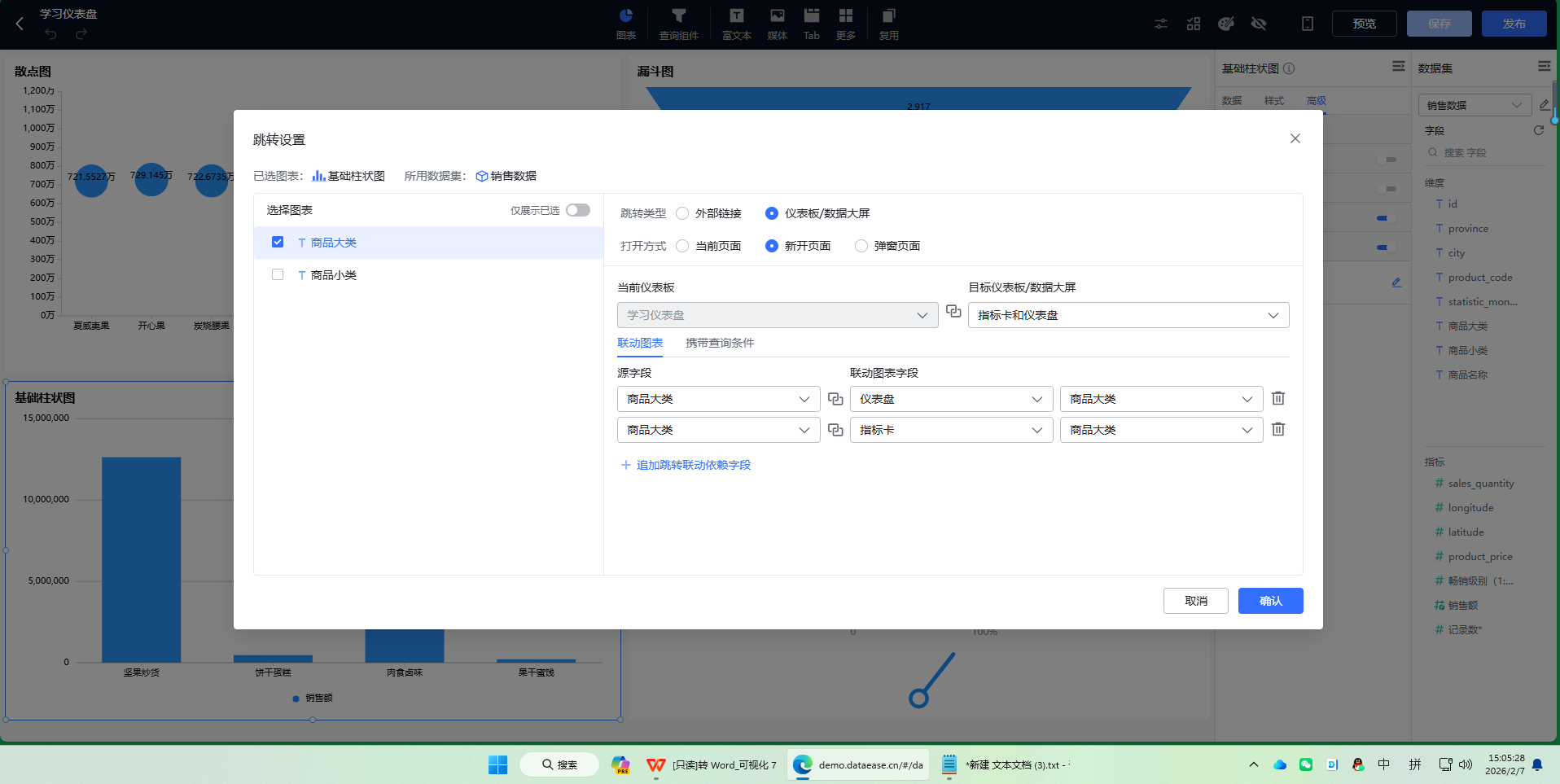Click the copy icon beside 当前仪表板 dropdown
This screenshot has height=784, width=1560.
pos(953,312)
